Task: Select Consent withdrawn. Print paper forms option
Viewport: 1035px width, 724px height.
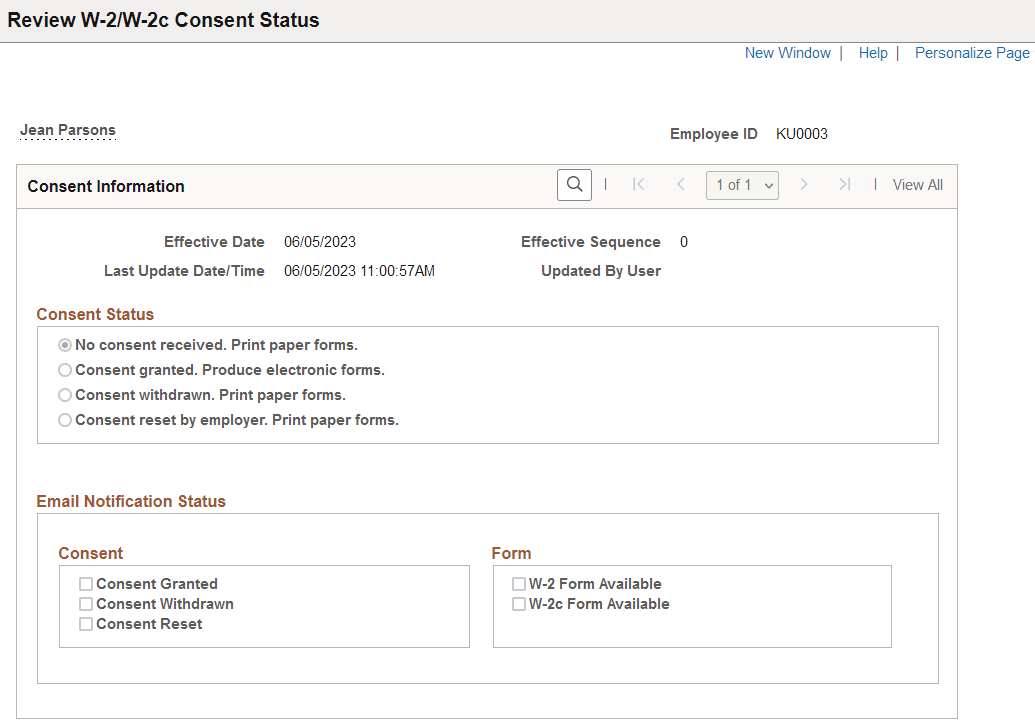Action: 64,394
